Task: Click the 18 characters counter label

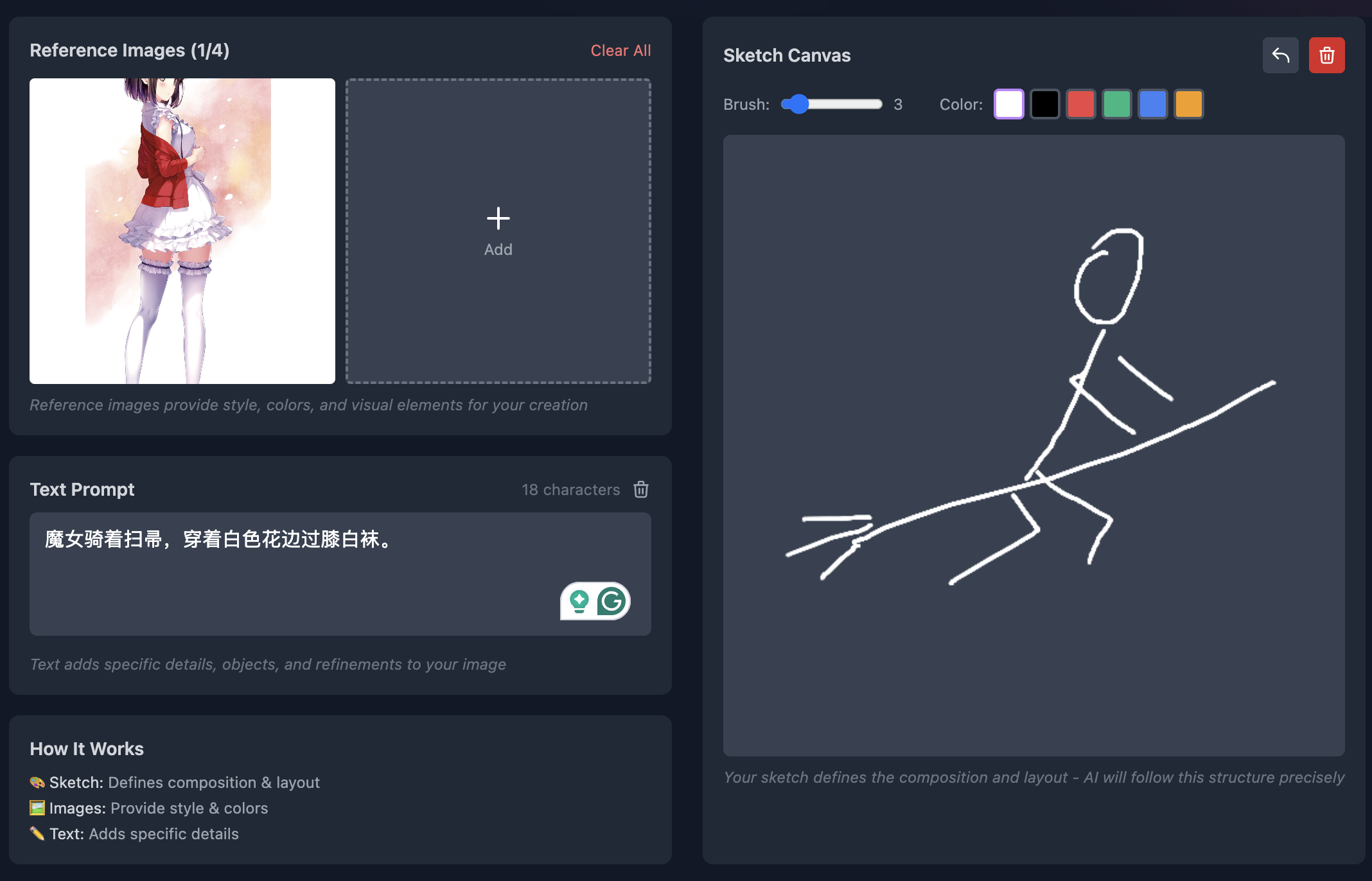Action: [x=570, y=489]
